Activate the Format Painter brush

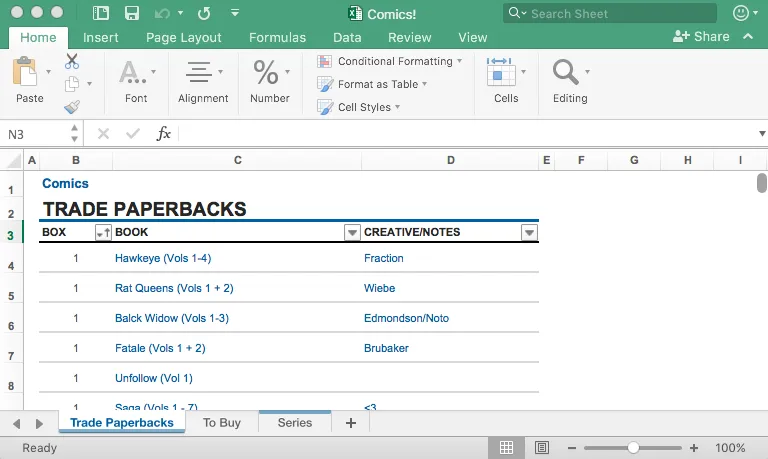(x=72, y=107)
